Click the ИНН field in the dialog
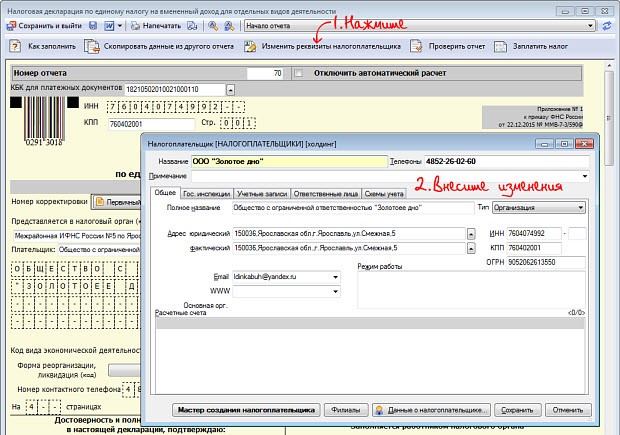The height and width of the screenshot is (435, 620). click(534, 234)
